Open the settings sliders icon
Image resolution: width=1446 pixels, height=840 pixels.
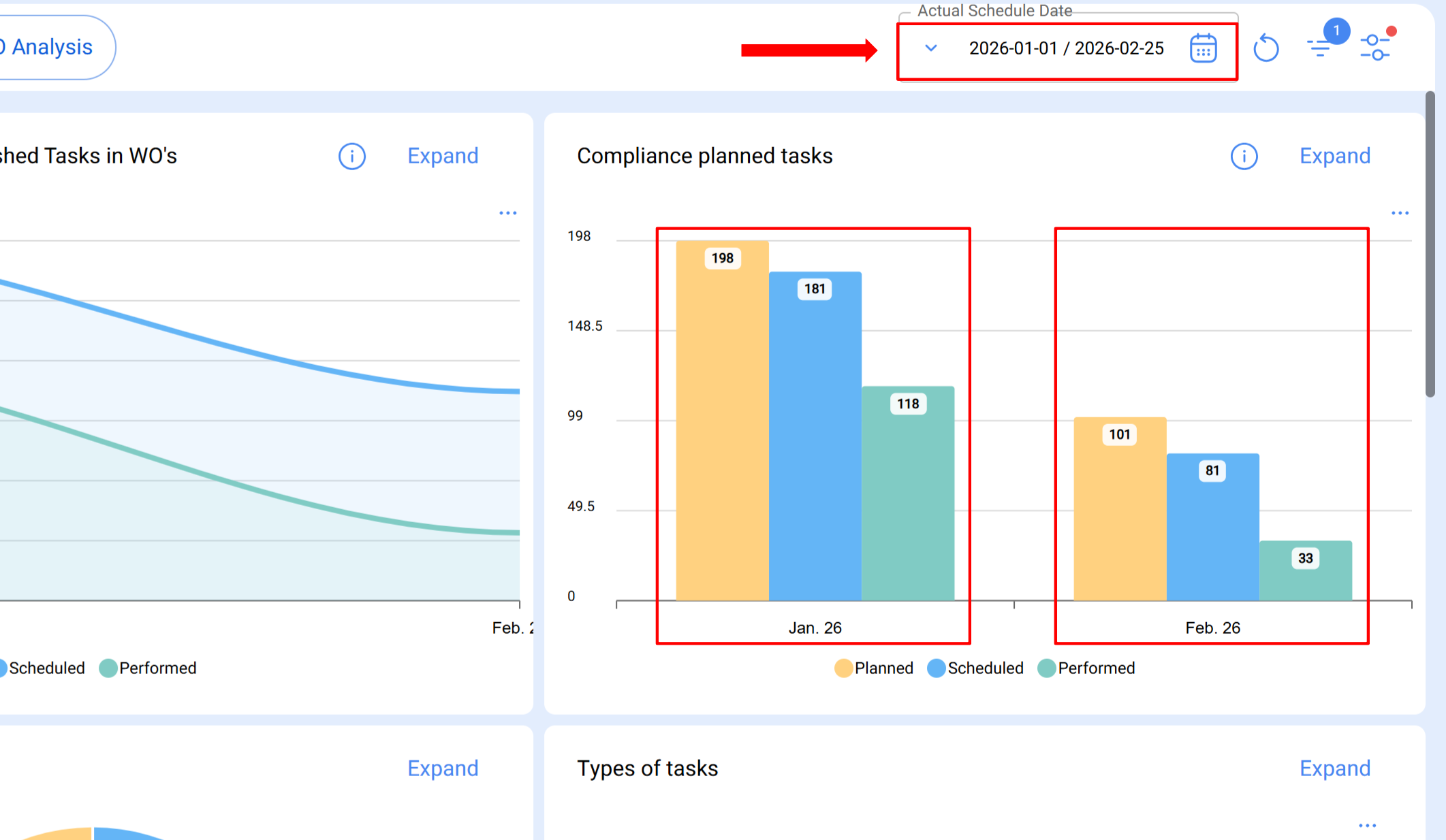[x=1375, y=47]
